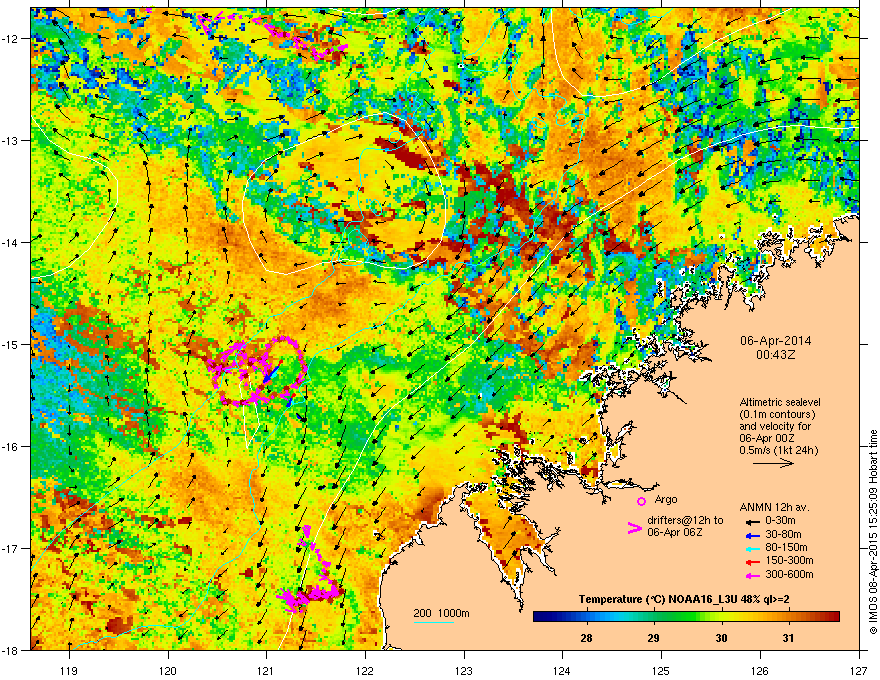Click the '300-600m' depth label
Viewport: 880px width, 680px height.
tap(789, 574)
